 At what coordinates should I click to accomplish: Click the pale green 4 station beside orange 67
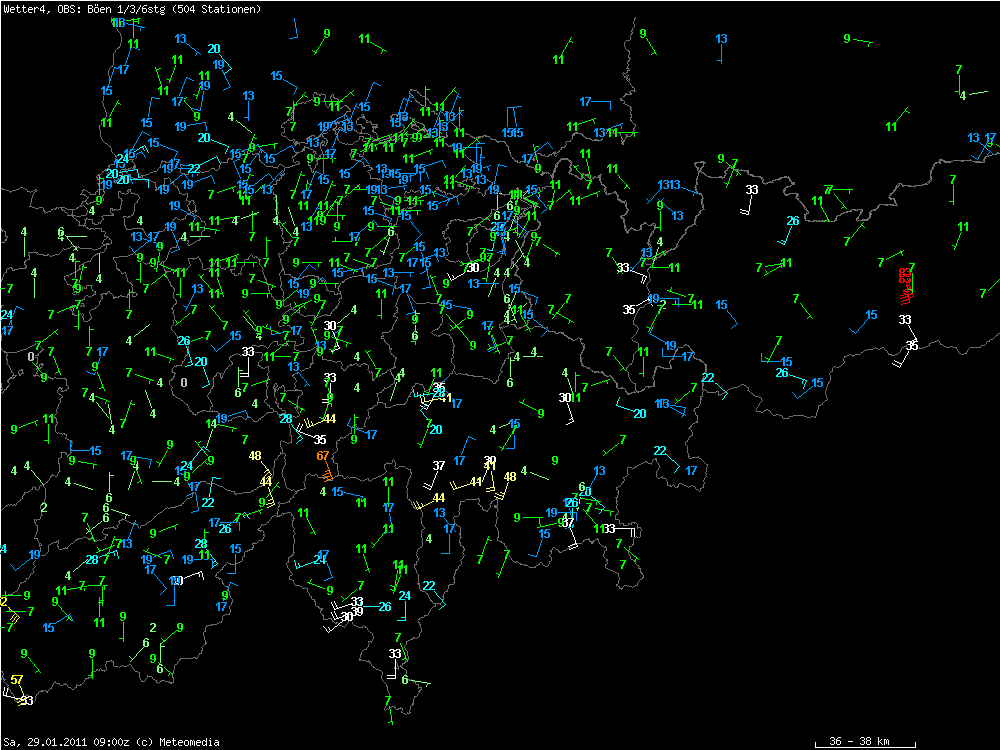tap(323, 491)
